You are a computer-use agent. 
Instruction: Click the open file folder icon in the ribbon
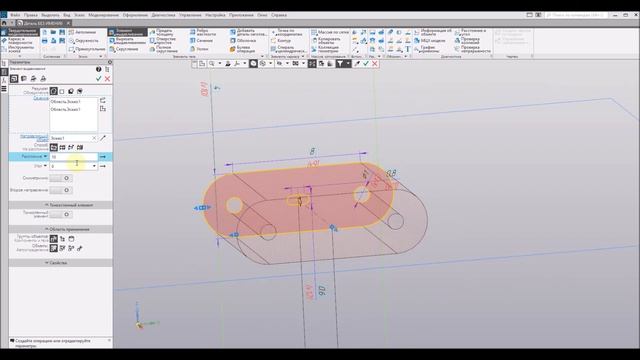[53, 32]
